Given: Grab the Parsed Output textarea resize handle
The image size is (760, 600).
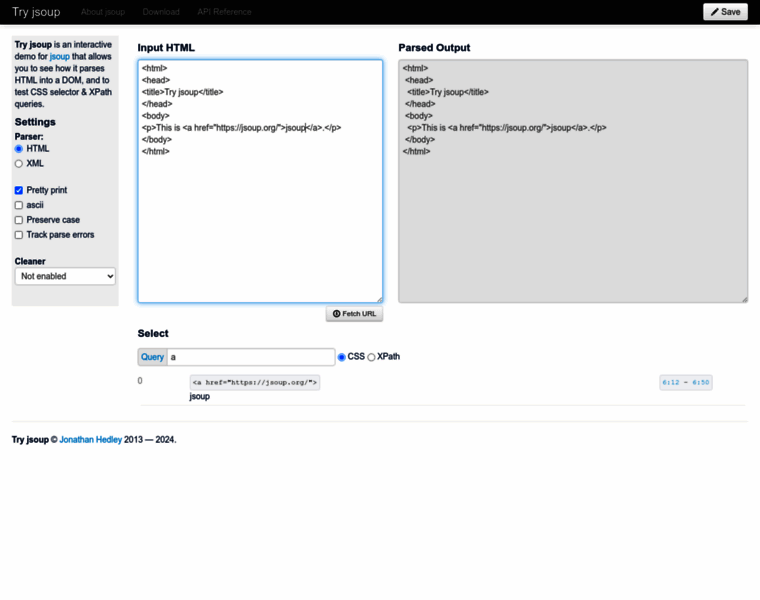Looking at the screenshot, I should 744,300.
